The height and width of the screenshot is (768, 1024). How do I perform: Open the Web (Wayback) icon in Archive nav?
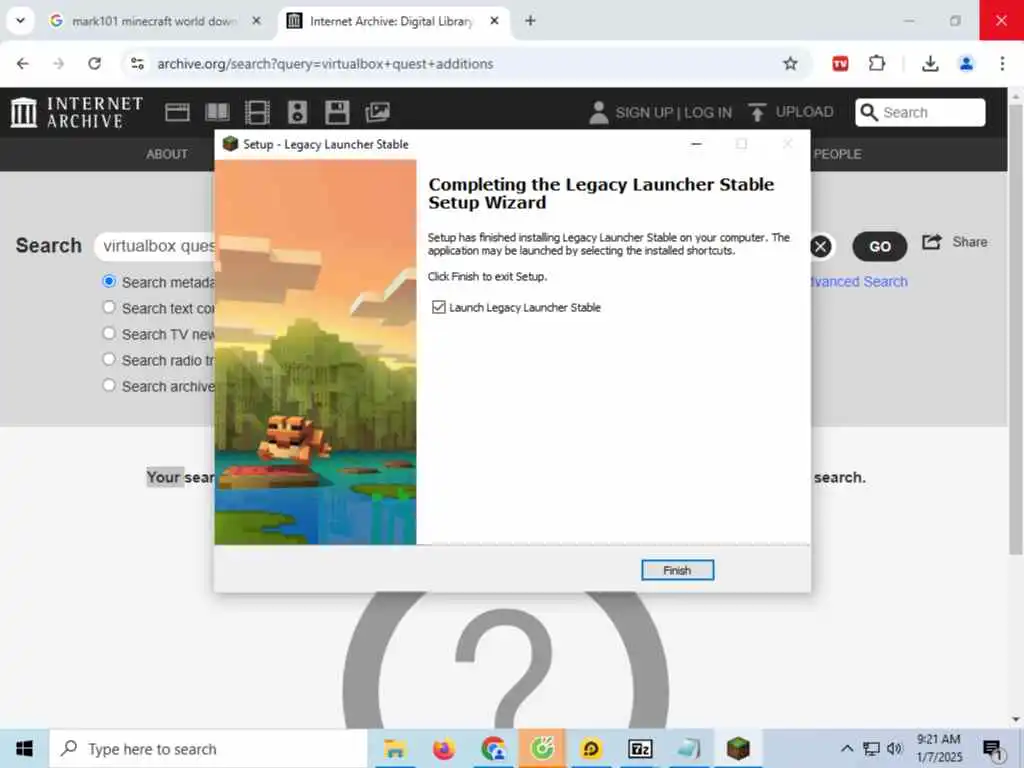[177, 112]
